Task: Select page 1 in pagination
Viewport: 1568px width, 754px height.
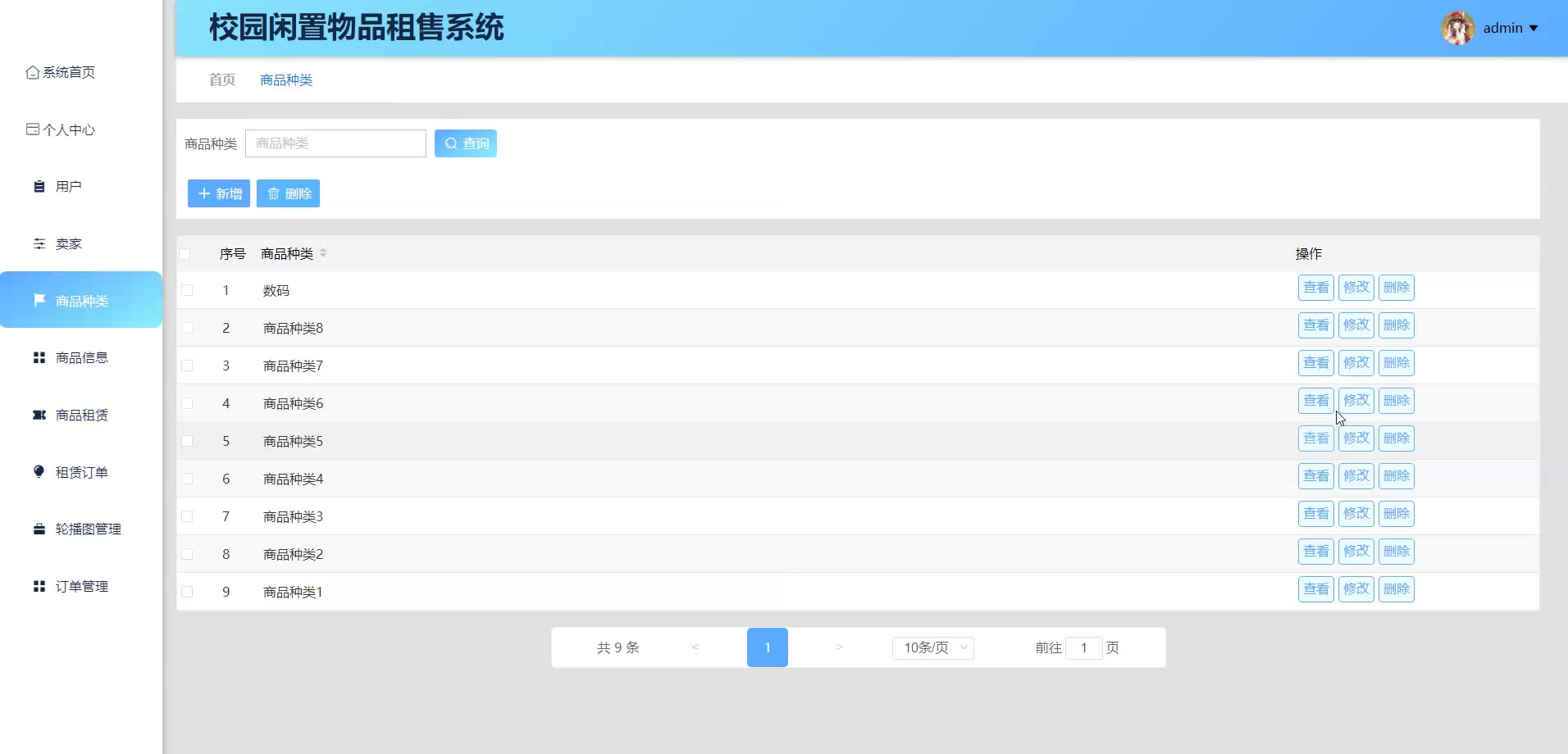Action: coord(768,647)
